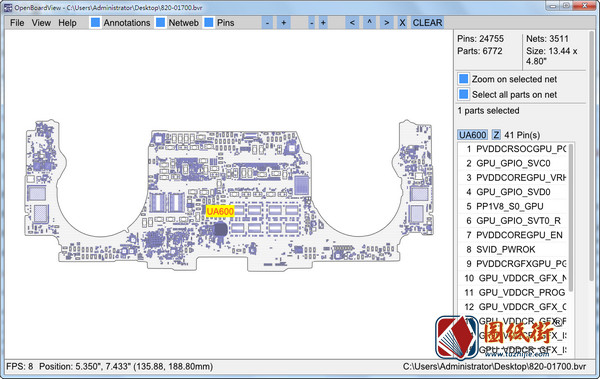Click the Z button next to UA600
Image resolution: width=600 pixels, height=379 pixels.
pyautogui.click(x=496, y=135)
